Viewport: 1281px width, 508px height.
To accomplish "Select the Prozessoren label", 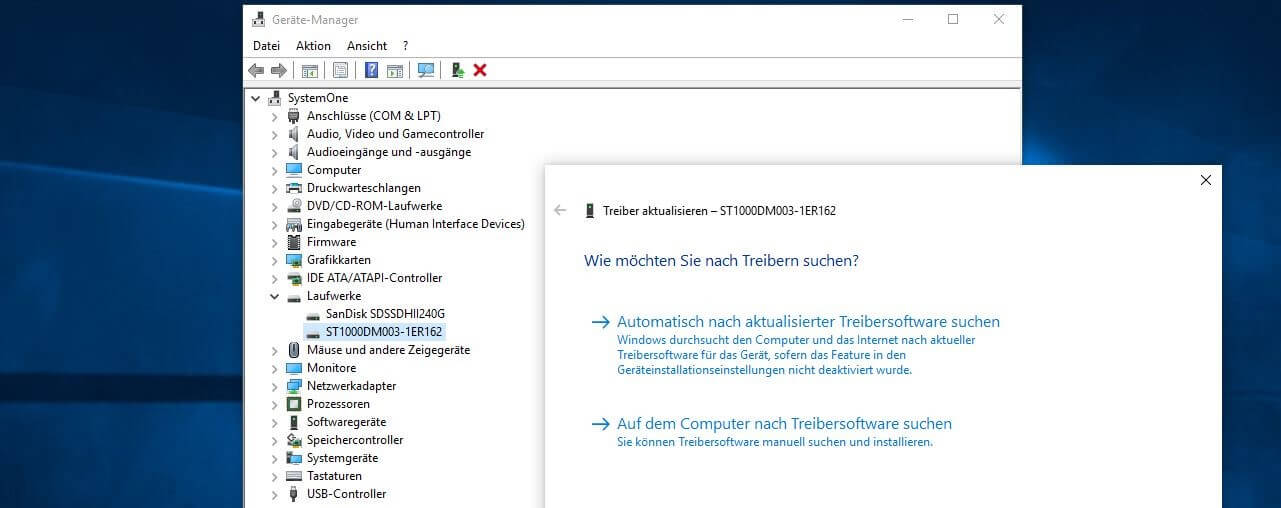I will [338, 404].
